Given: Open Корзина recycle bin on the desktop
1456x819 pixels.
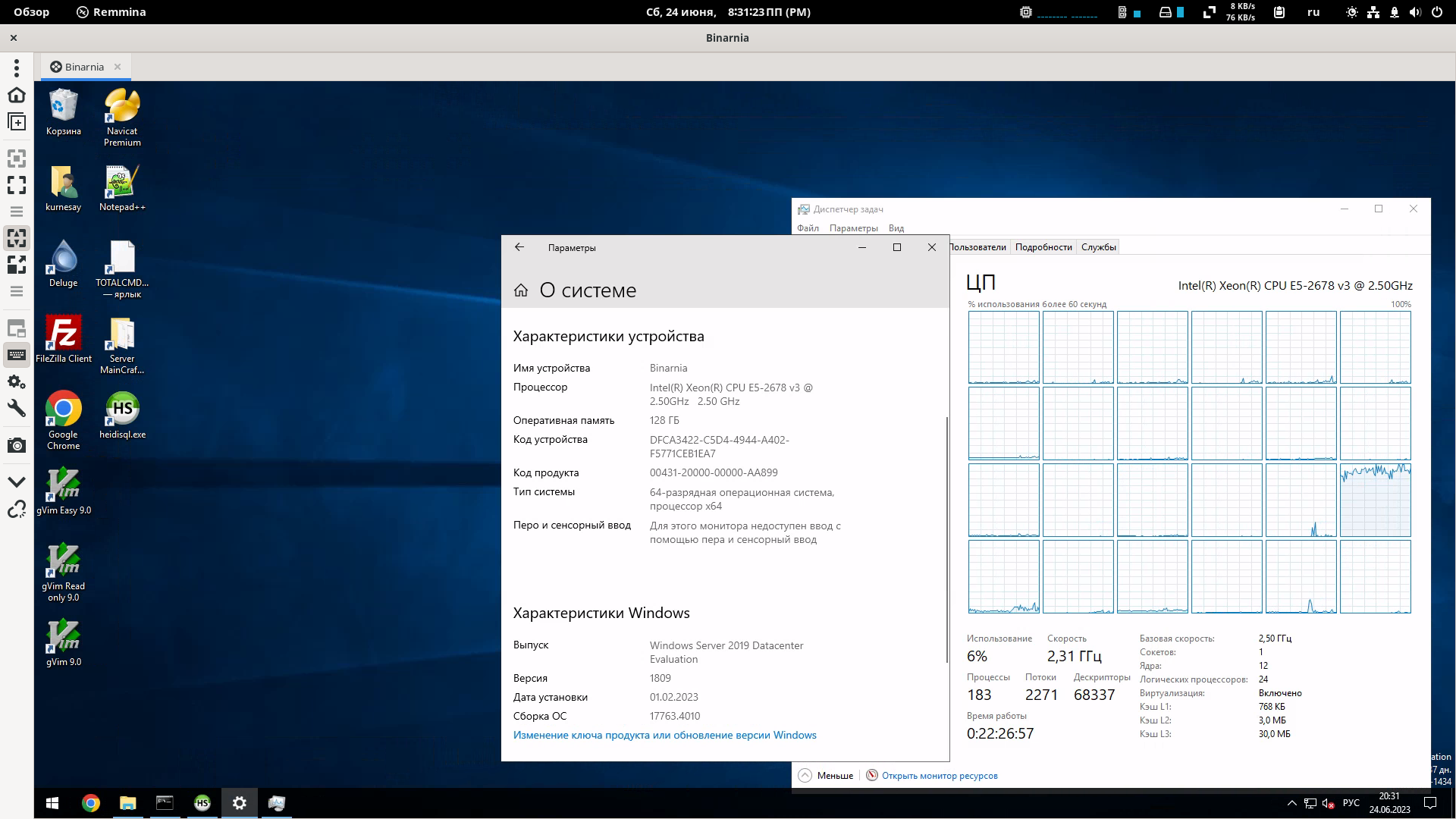Looking at the screenshot, I should [63, 111].
